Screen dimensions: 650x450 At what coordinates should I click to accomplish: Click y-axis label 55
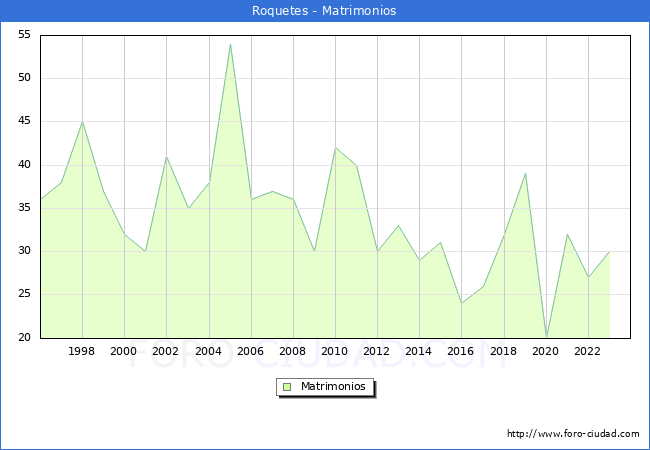(24, 35)
